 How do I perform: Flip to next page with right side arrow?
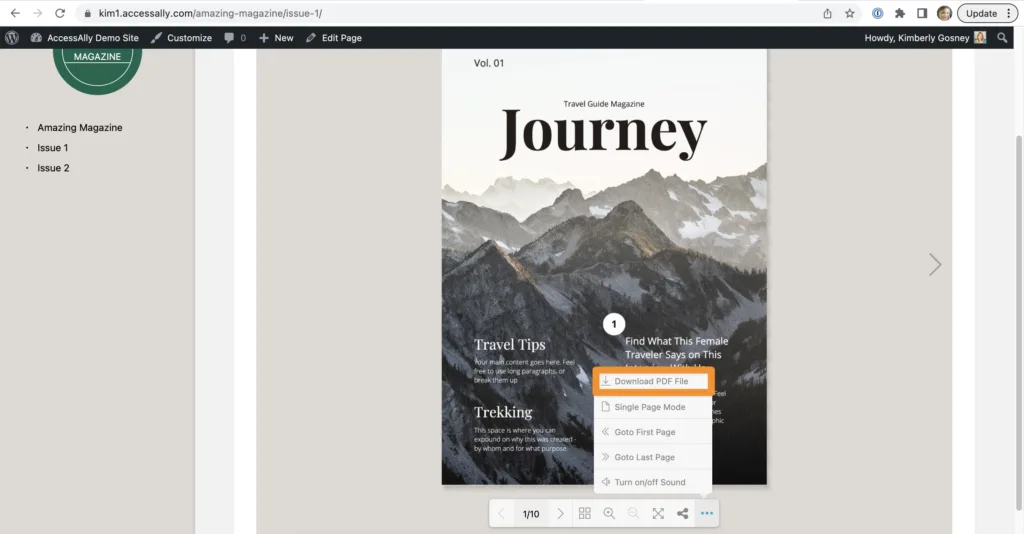click(935, 264)
